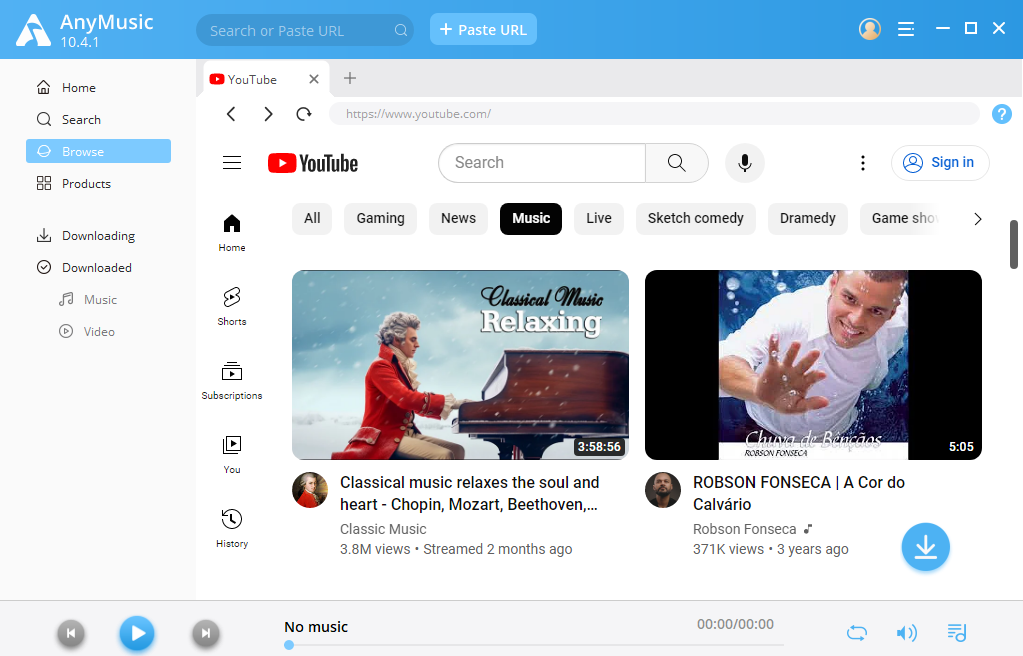Select the Dramedy category chip
Screen dimensions: 1023x656
click(x=808, y=219)
